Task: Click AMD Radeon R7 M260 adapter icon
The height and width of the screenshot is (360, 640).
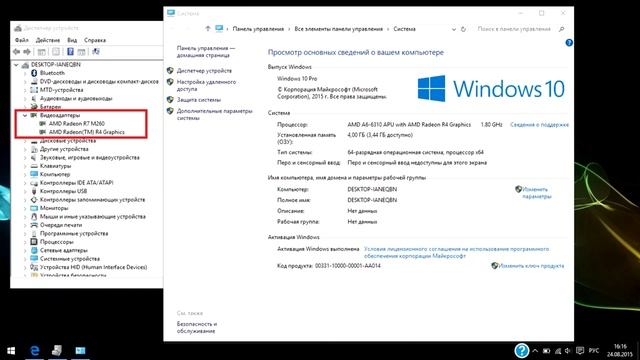Action: coord(42,123)
